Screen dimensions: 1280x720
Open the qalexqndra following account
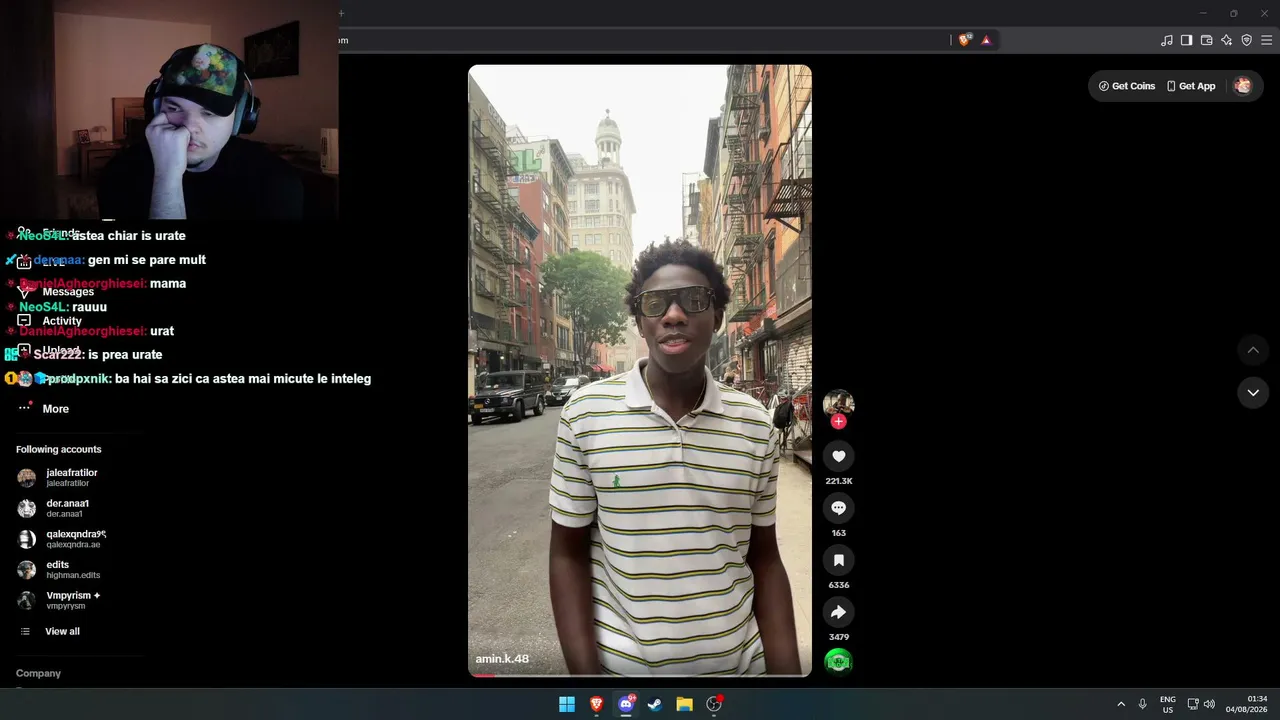pos(60,539)
